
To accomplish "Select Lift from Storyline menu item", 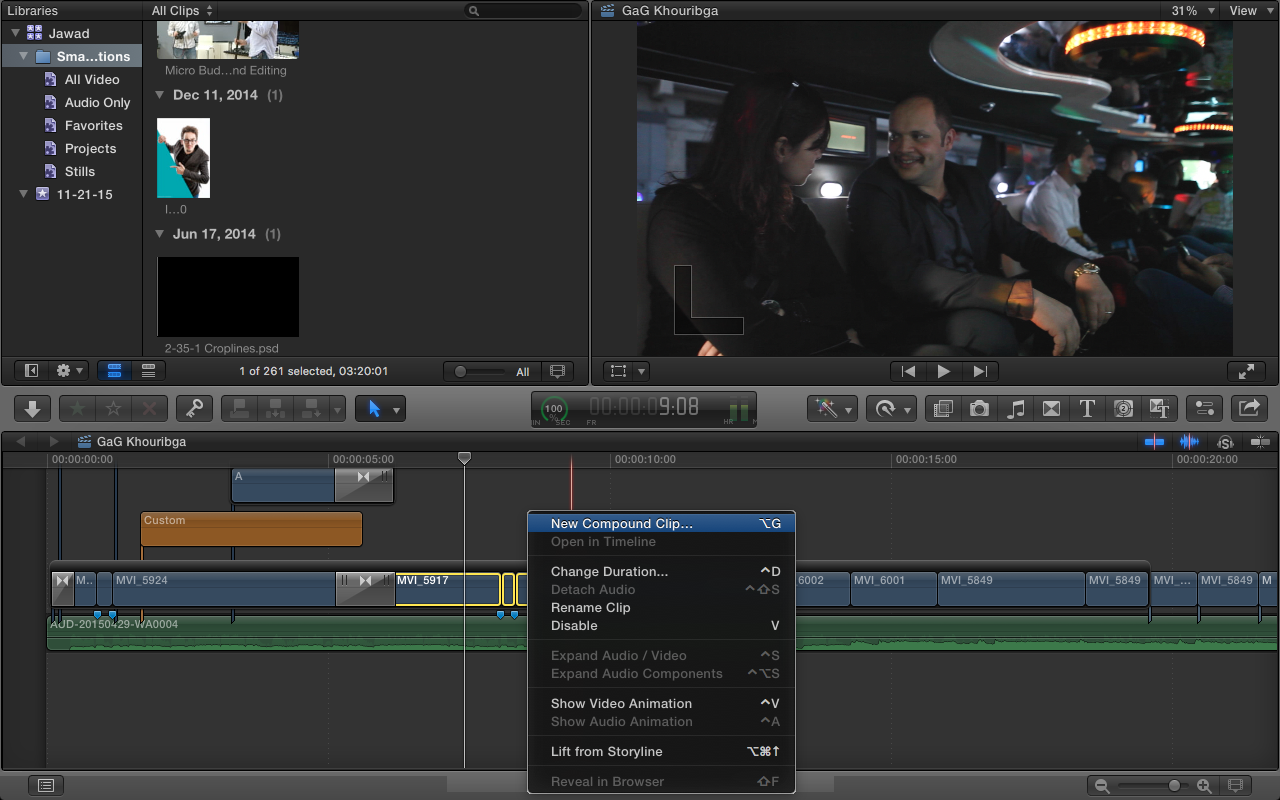I will click(606, 752).
